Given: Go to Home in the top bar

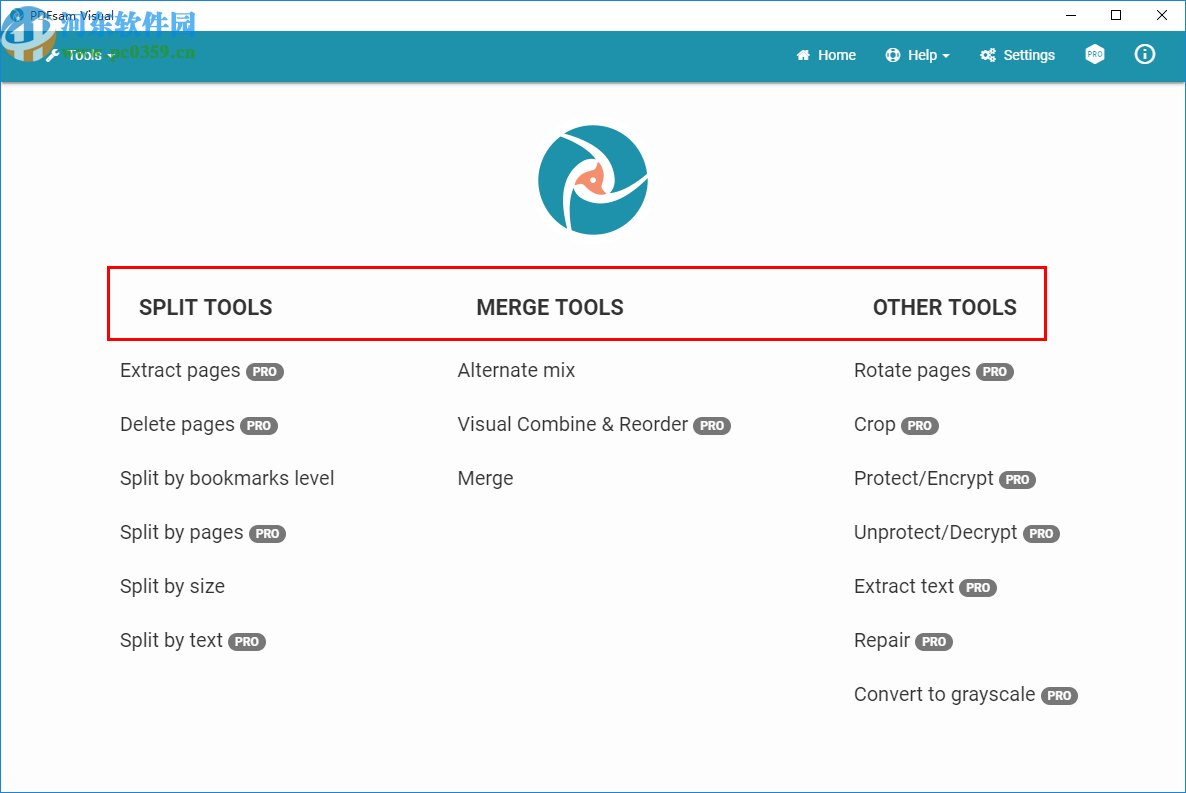Looking at the screenshot, I should click(826, 55).
